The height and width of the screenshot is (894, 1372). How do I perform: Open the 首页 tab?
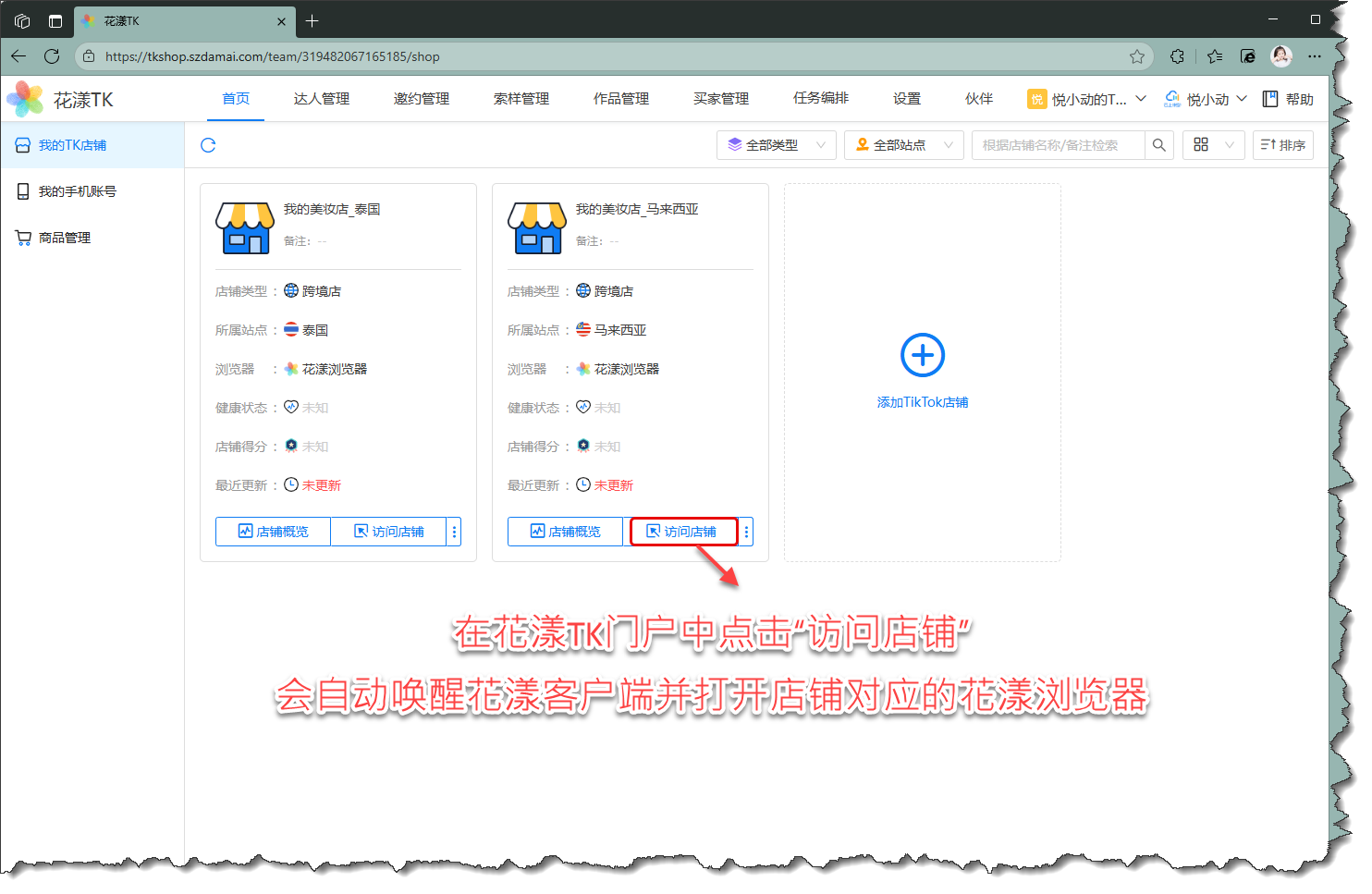coord(236,99)
